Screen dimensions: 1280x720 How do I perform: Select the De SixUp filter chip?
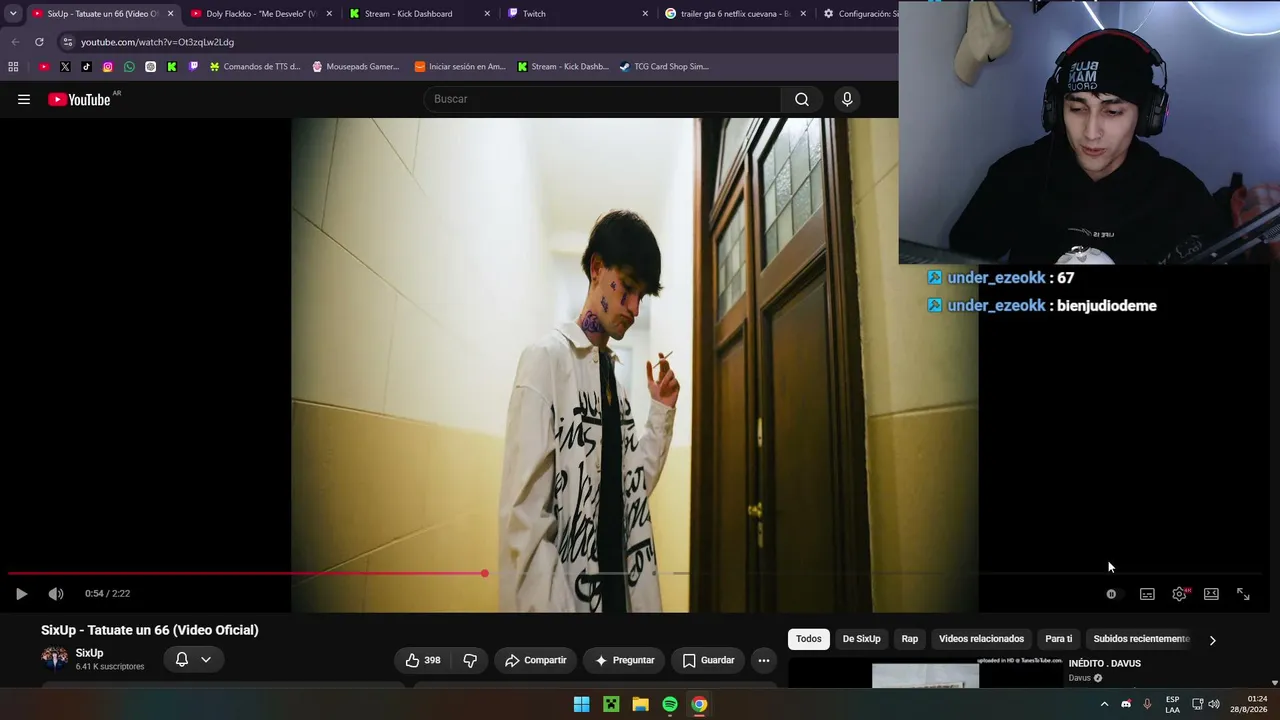click(861, 639)
